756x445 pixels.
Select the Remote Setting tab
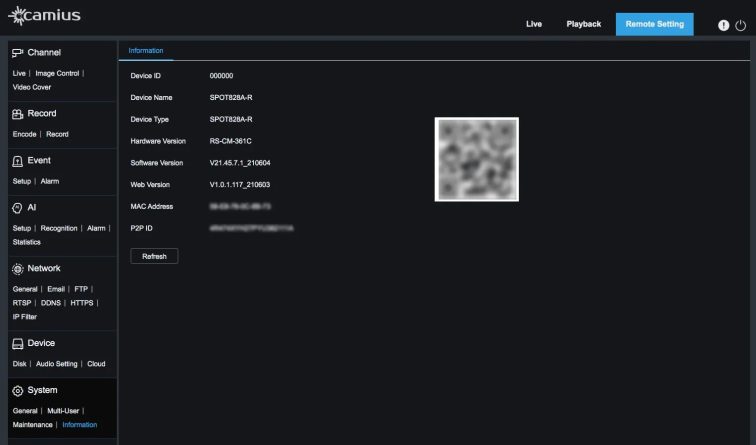tap(654, 24)
